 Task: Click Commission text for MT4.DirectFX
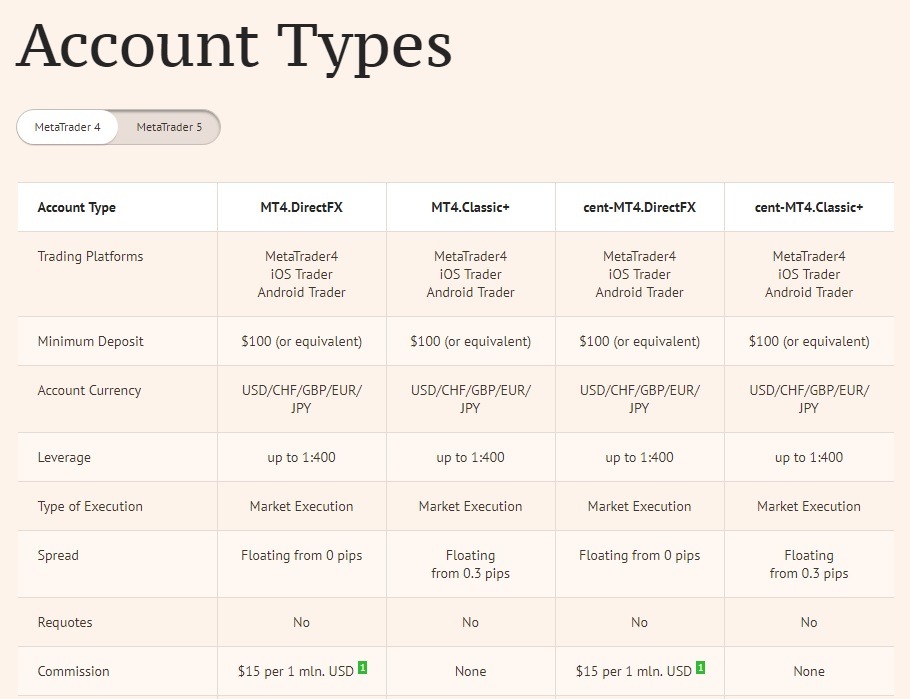[x=296, y=672]
